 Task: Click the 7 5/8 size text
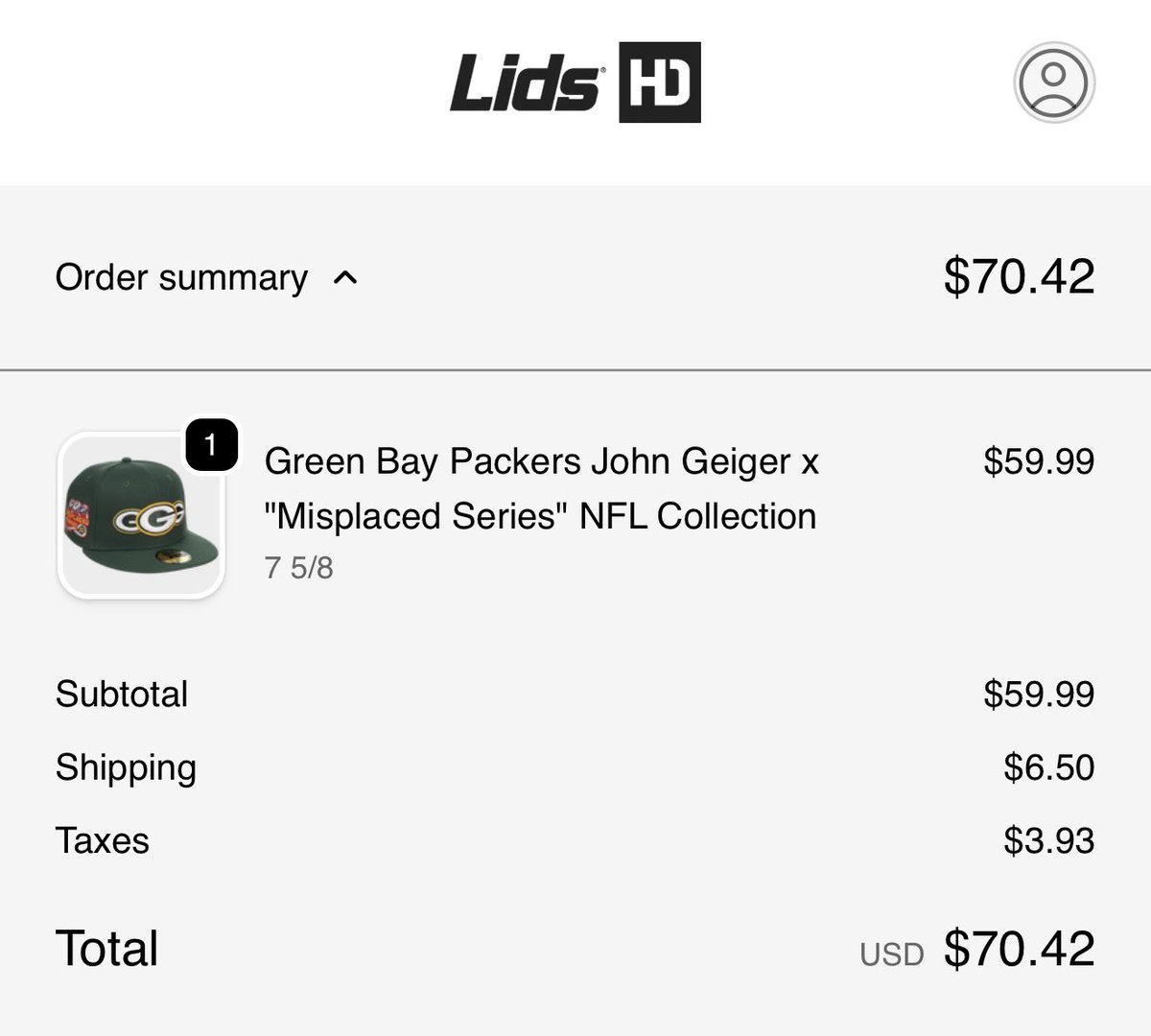298,568
